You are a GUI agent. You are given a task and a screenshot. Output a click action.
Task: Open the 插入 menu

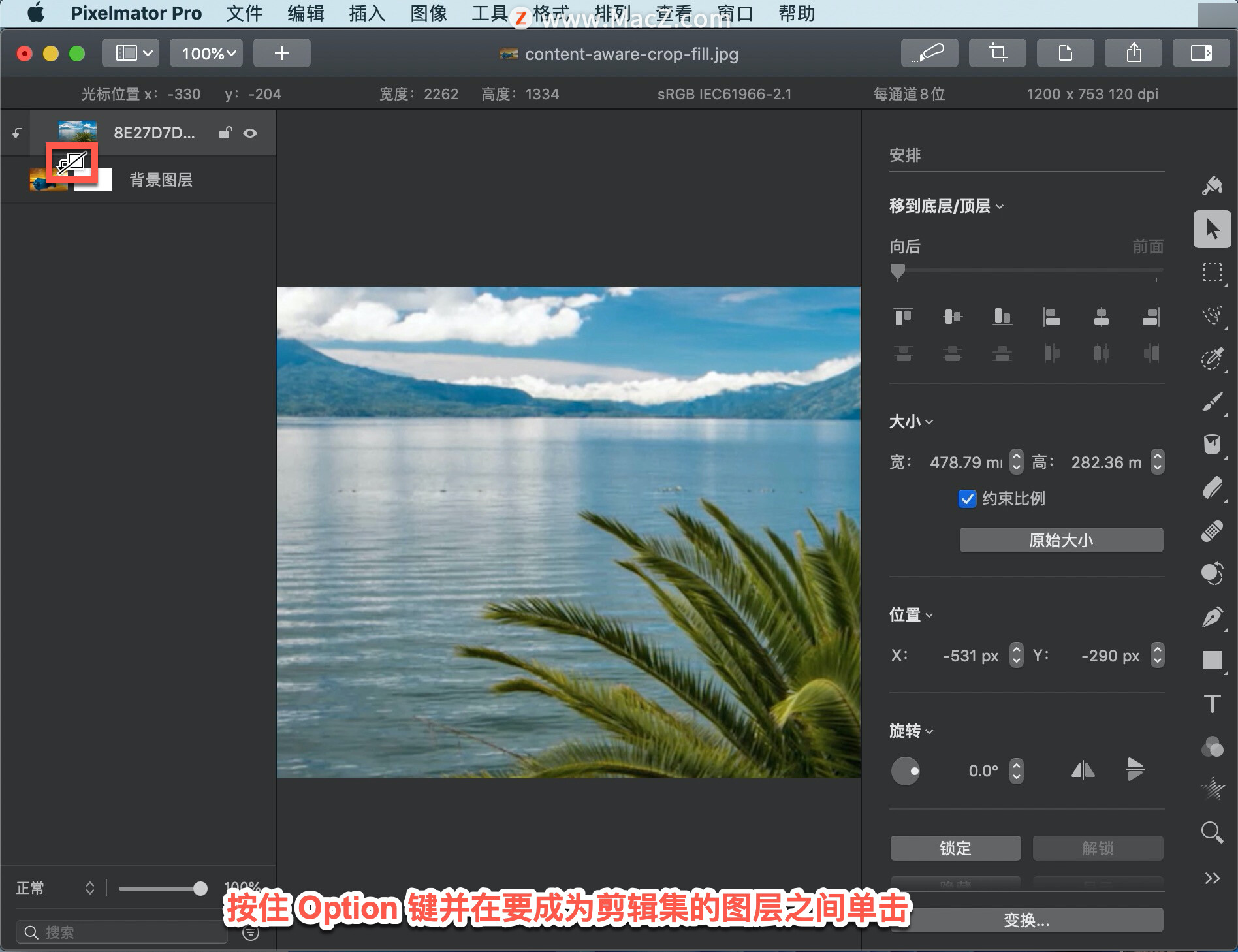(367, 13)
